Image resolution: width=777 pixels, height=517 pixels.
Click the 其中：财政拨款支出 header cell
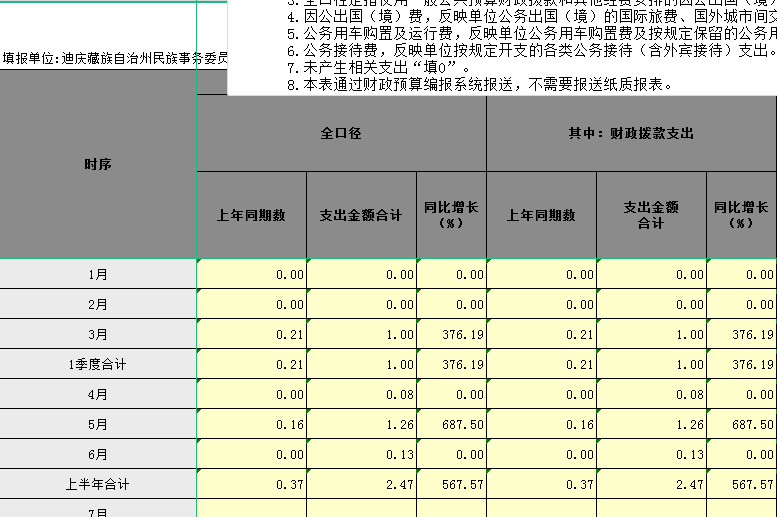click(x=631, y=133)
